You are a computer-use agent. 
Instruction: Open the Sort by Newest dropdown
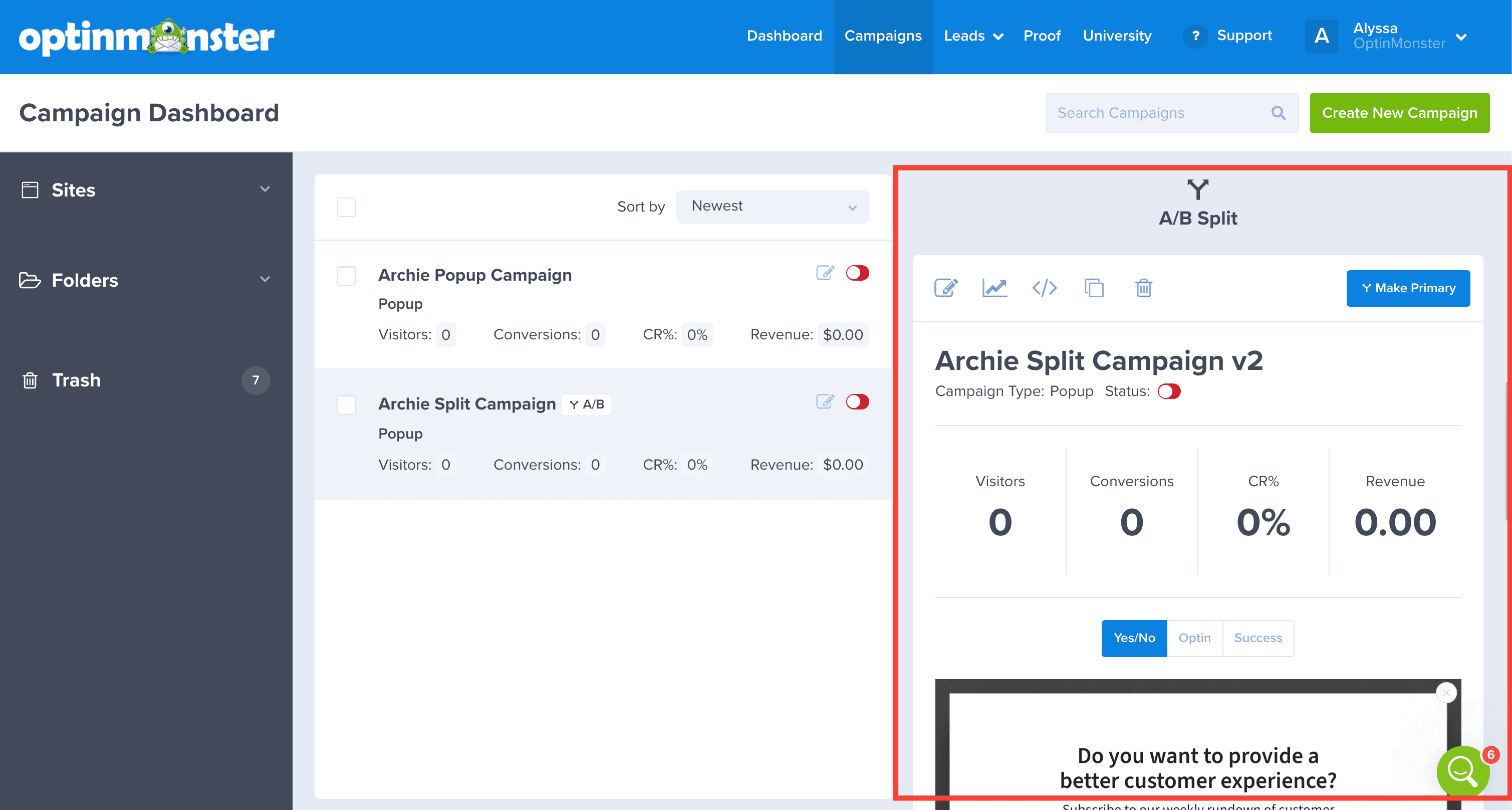tap(772, 207)
